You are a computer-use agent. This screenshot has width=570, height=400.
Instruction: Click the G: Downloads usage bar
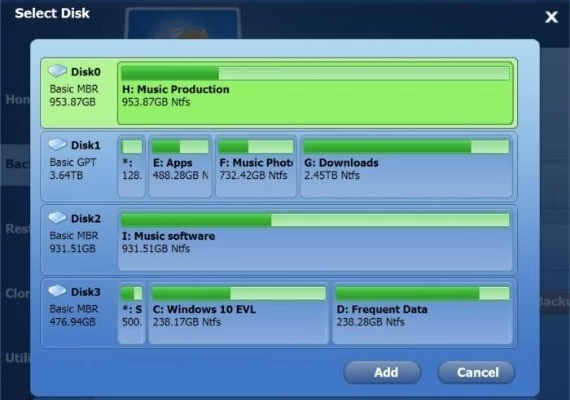(x=406, y=147)
